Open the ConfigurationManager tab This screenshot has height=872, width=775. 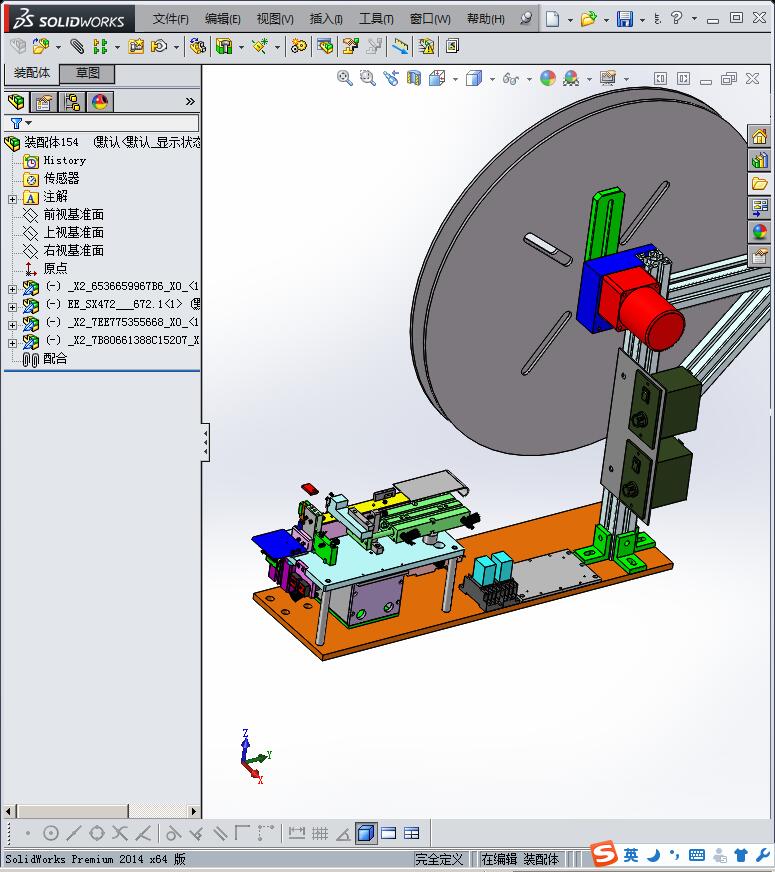click(x=72, y=102)
